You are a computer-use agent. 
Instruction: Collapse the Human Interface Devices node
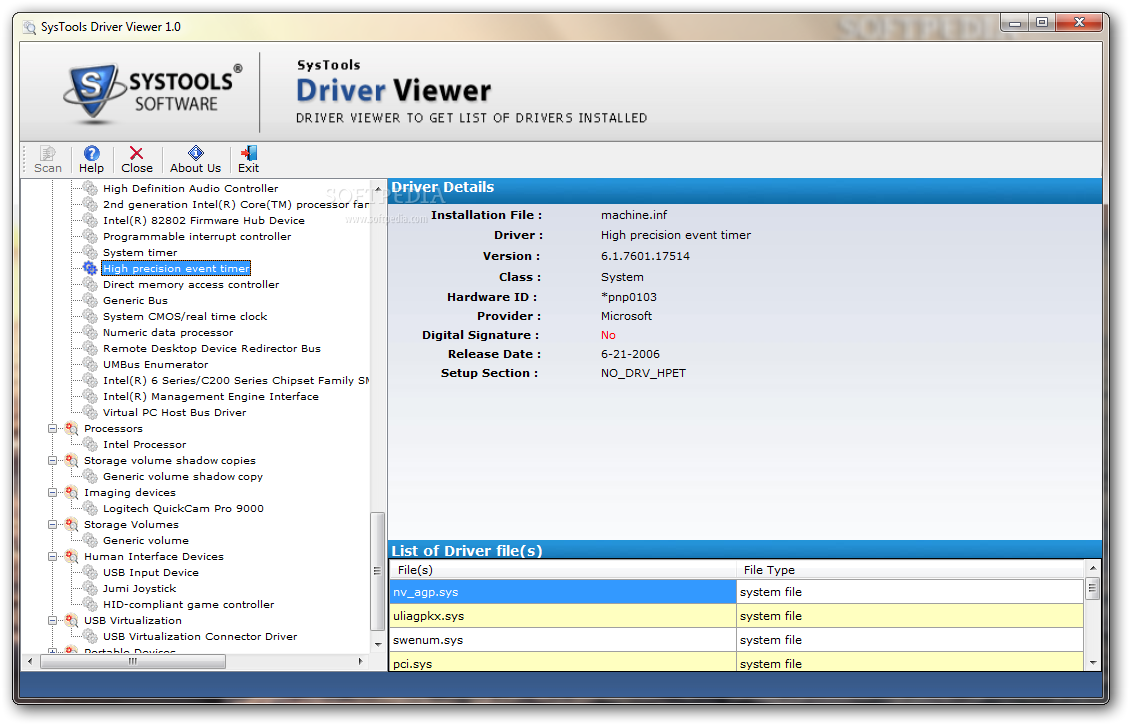53,556
